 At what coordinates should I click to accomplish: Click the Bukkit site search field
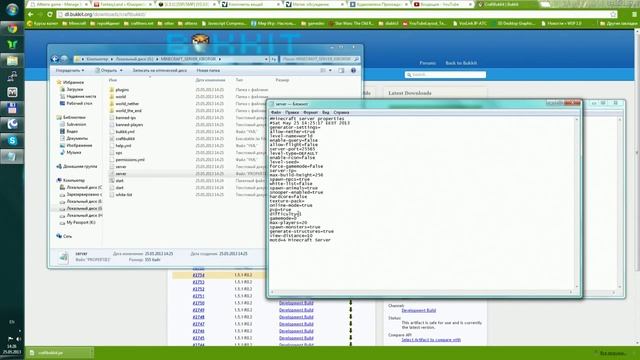445,75
